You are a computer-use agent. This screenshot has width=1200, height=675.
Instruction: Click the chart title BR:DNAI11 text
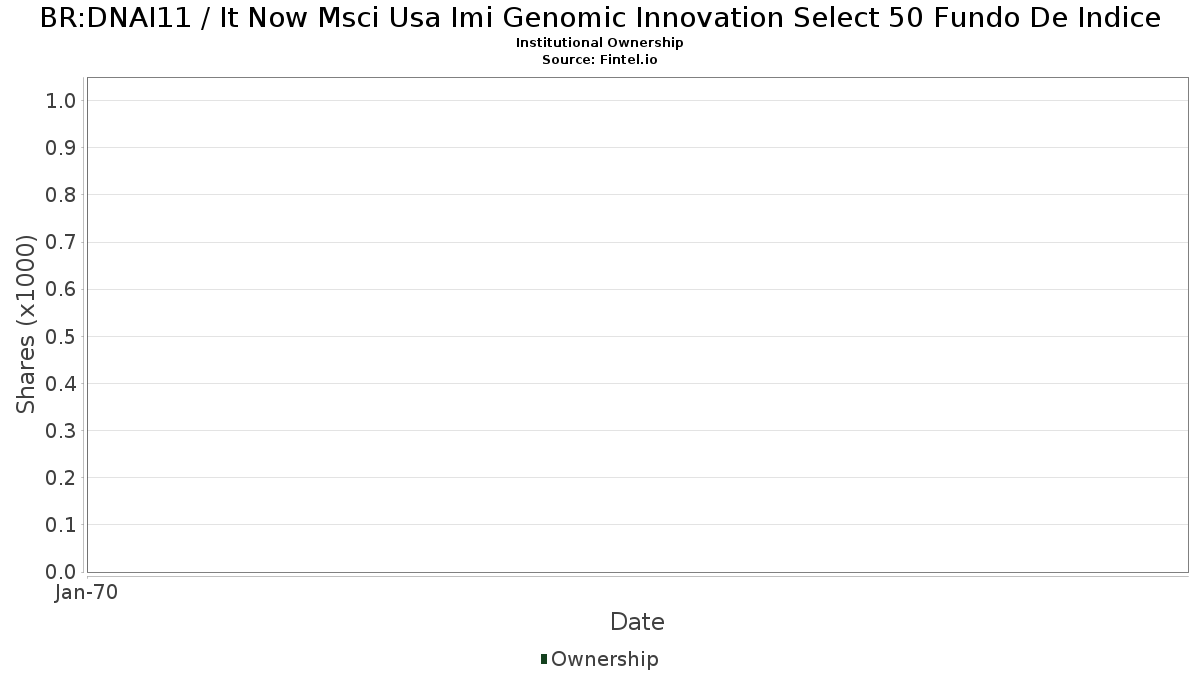[x=600, y=18]
